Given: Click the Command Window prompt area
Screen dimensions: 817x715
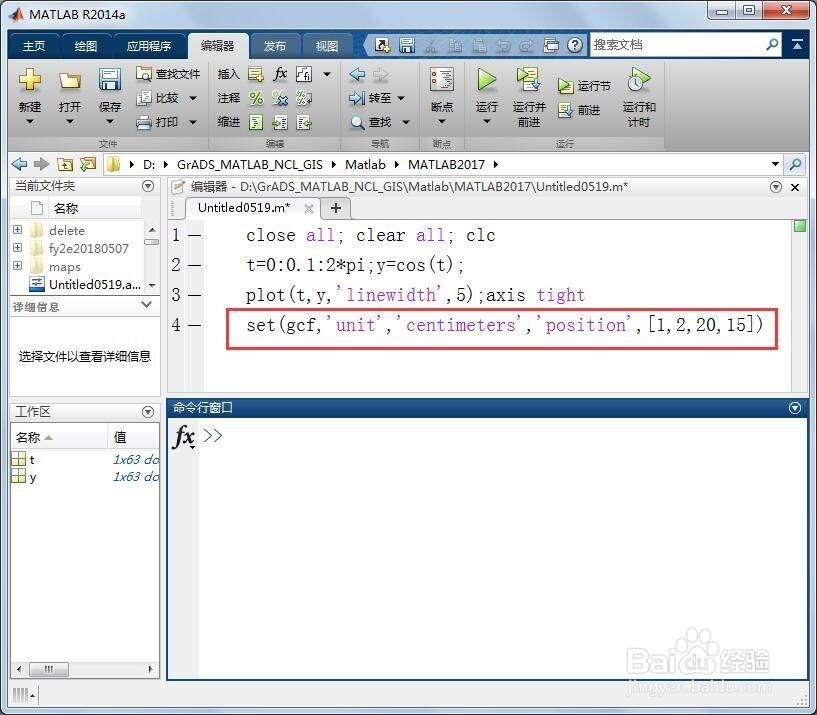Looking at the screenshot, I should [x=500, y=547].
